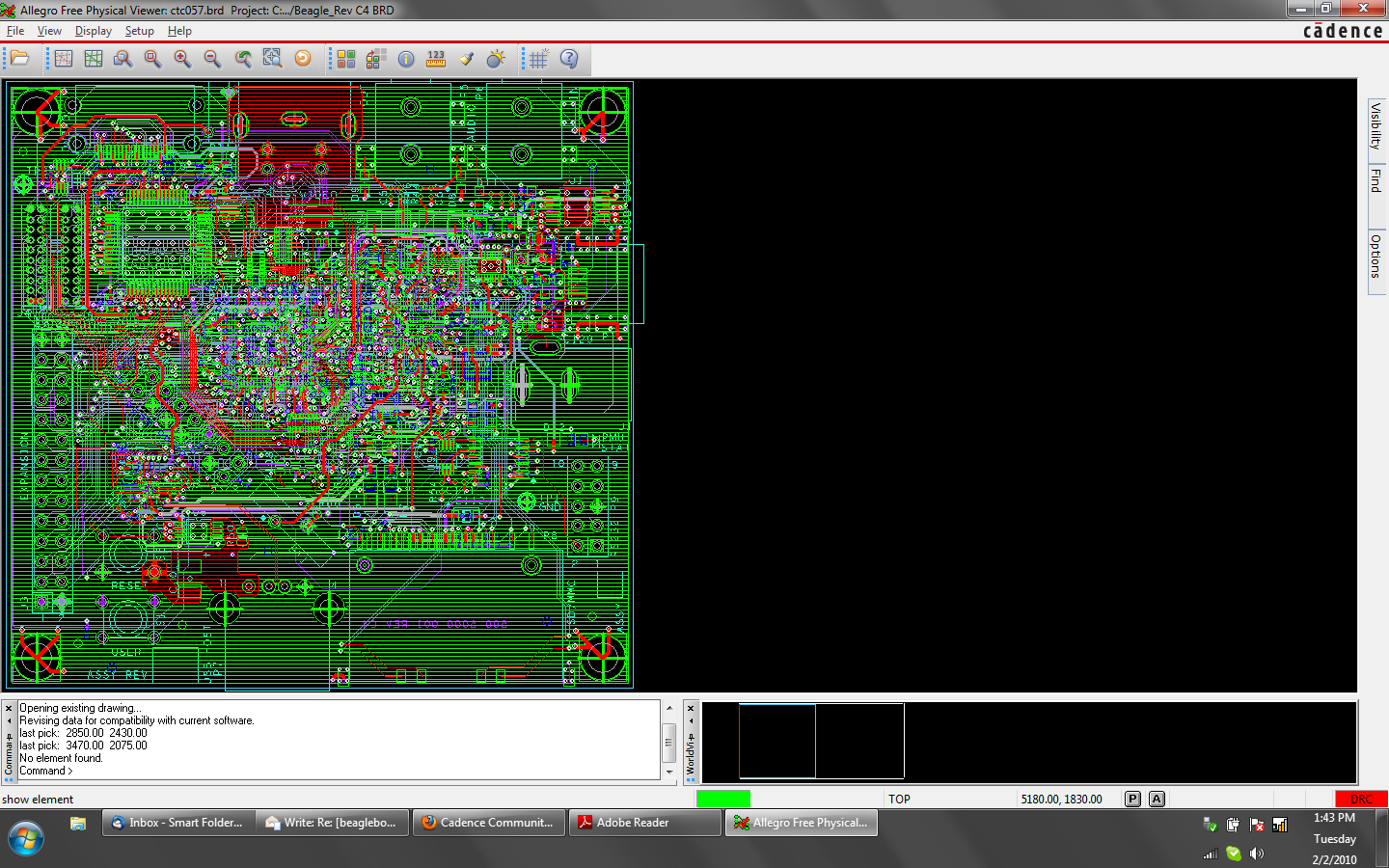The image size is (1389, 868).
Task: Click the green status color indicator
Action: pyautogui.click(x=723, y=799)
